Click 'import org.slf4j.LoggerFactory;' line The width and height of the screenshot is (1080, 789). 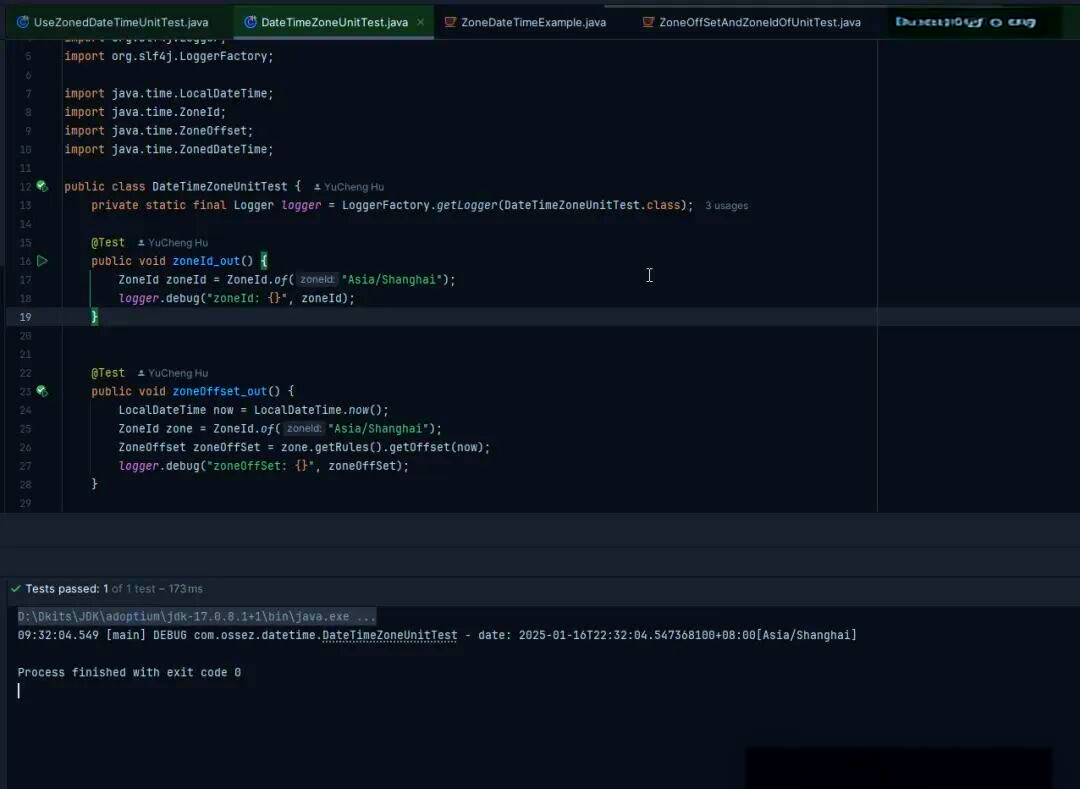pyautogui.click(x=169, y=56)
